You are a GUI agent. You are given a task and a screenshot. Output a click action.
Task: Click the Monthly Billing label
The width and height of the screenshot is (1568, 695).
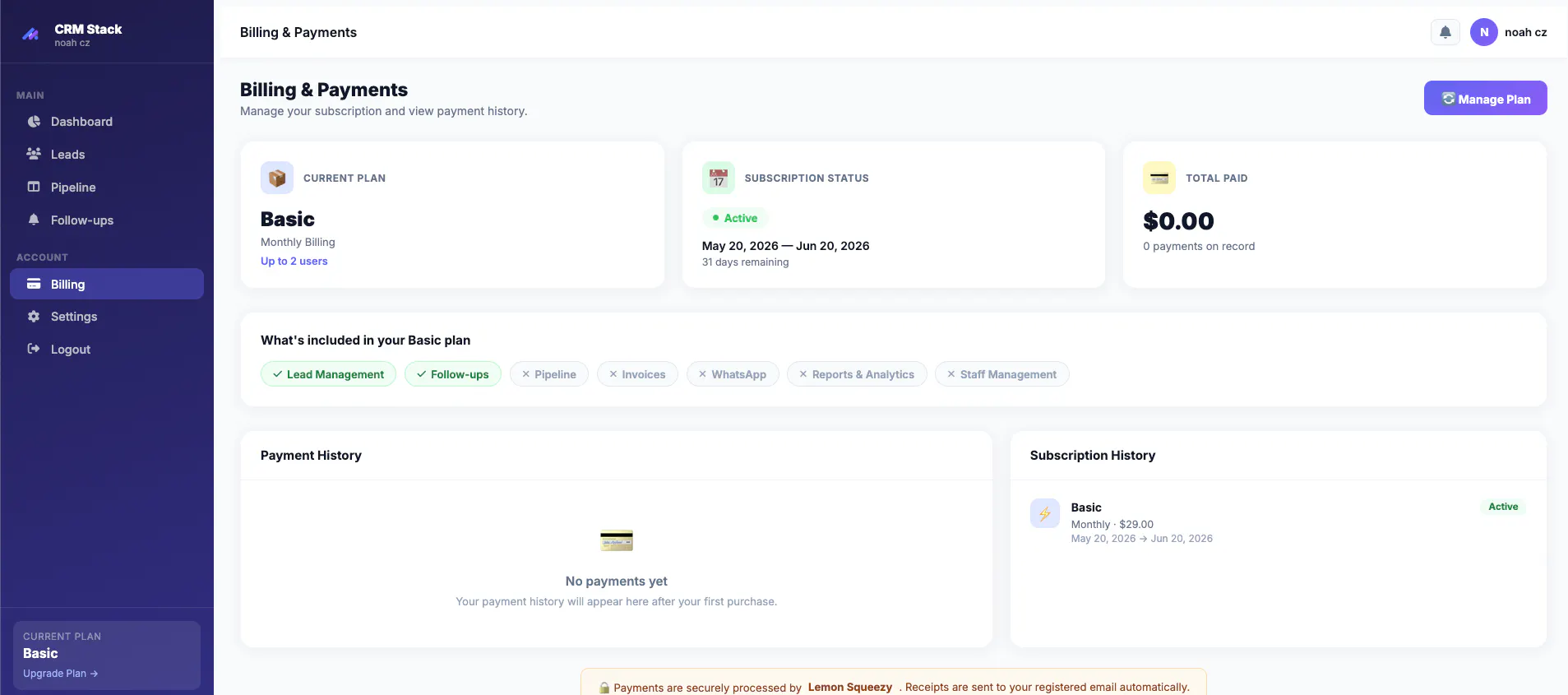pos(298,242)
